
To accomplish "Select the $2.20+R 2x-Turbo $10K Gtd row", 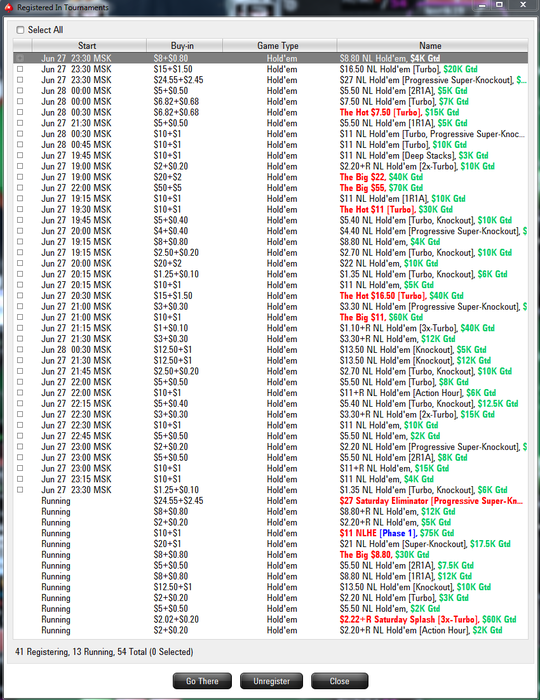I will pos(270,167).
